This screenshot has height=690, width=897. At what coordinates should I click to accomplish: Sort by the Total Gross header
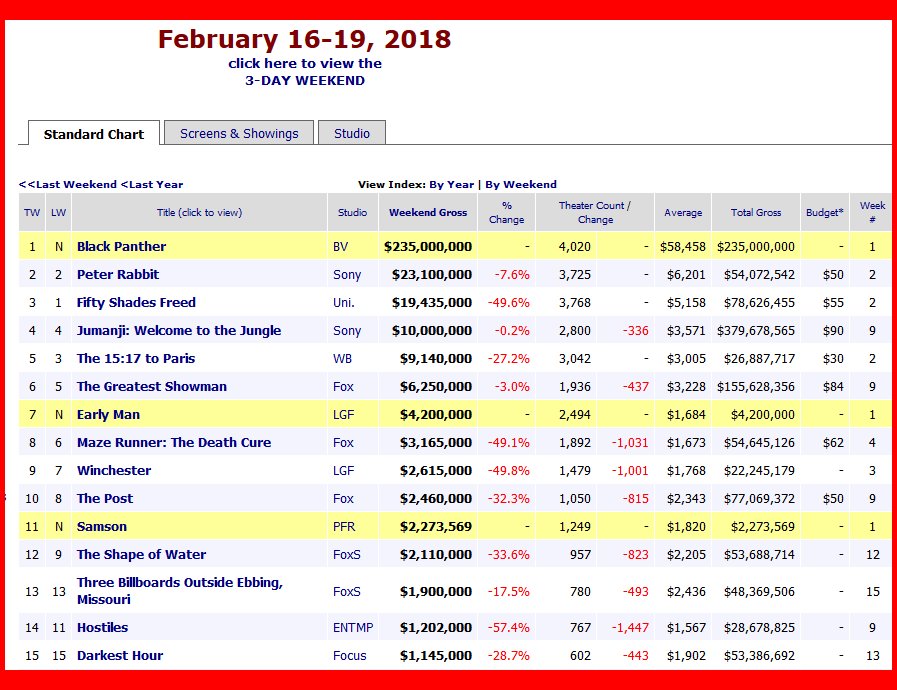pyautogui.click(x=756, y=212)
